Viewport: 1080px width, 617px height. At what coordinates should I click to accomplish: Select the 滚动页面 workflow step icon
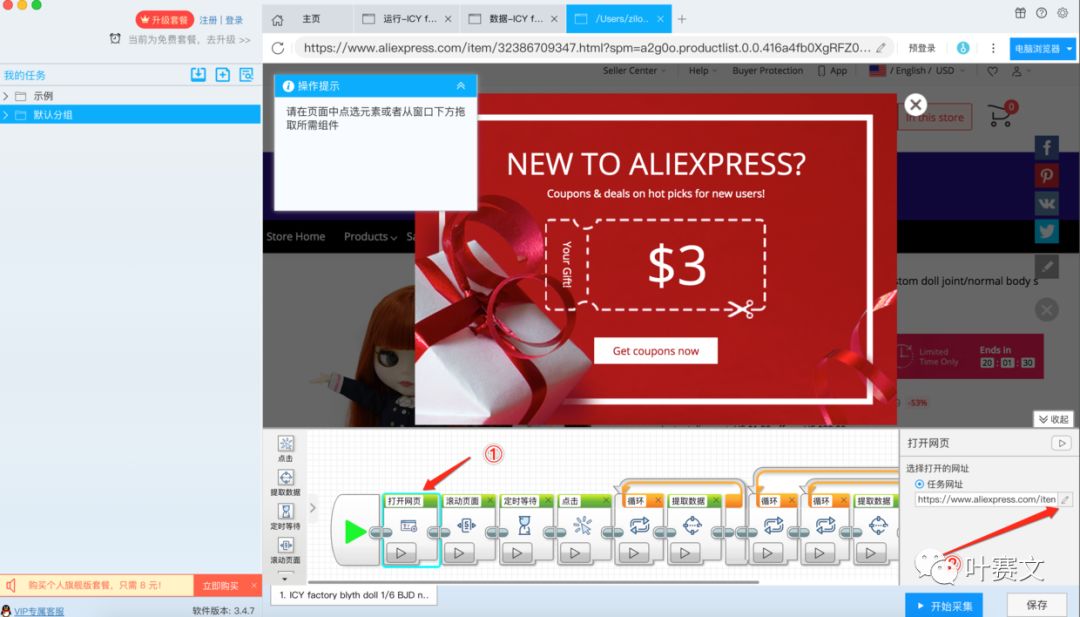click(466, 525)
